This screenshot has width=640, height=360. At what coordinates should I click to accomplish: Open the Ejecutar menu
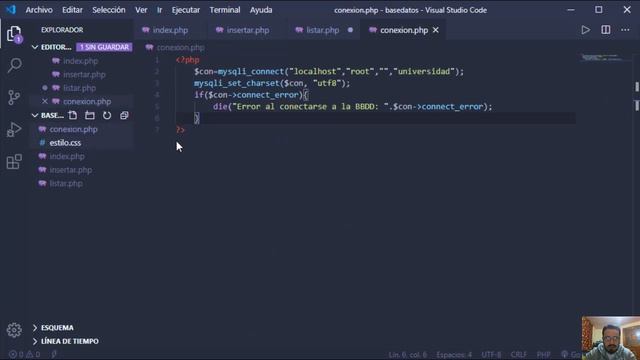pos(186,10)
